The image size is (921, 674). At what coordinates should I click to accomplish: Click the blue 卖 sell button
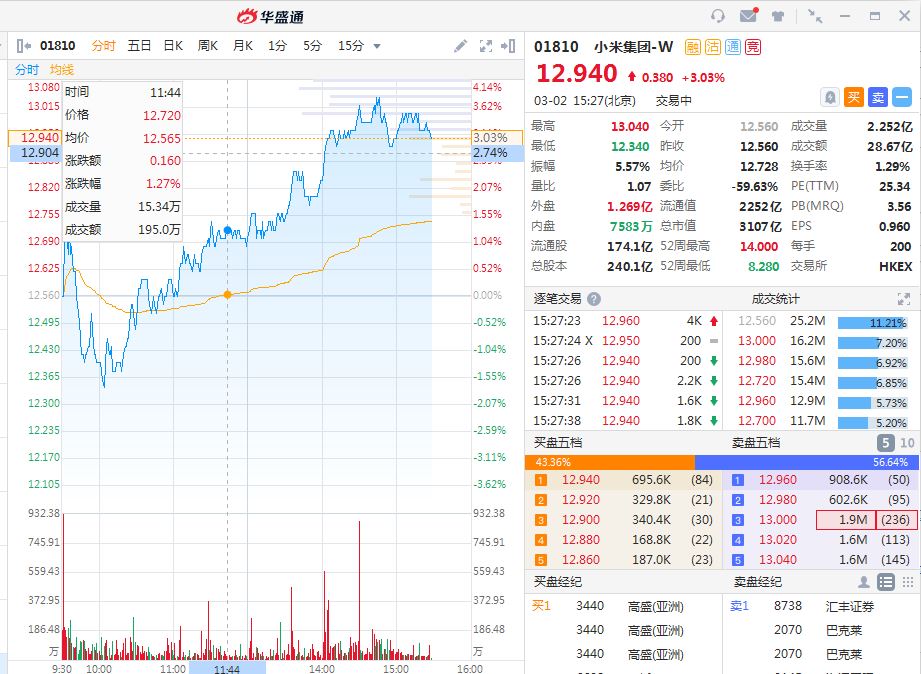point(878,97)
